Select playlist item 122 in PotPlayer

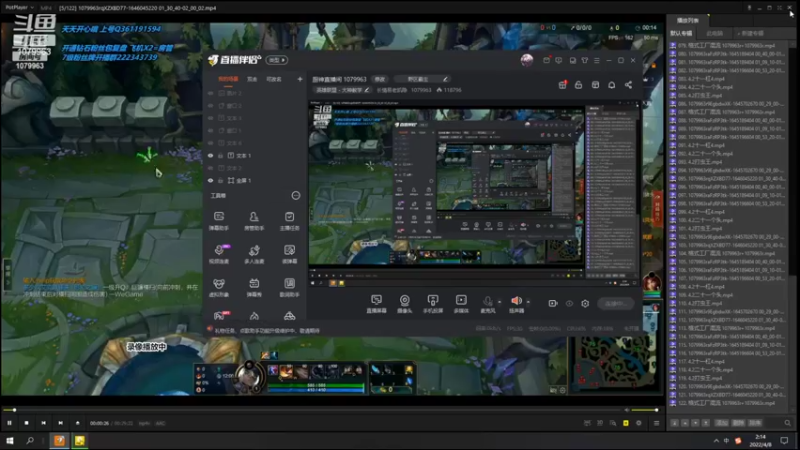pos(726,403)
